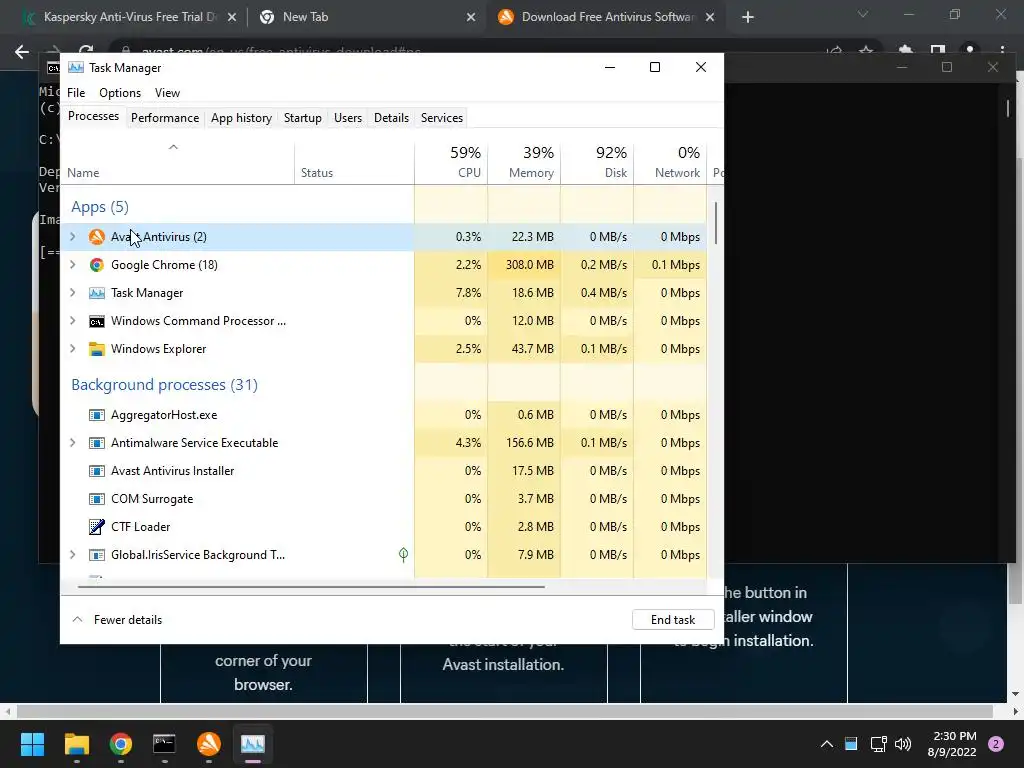Click the Background processes (31) heading

coord(165,385)
